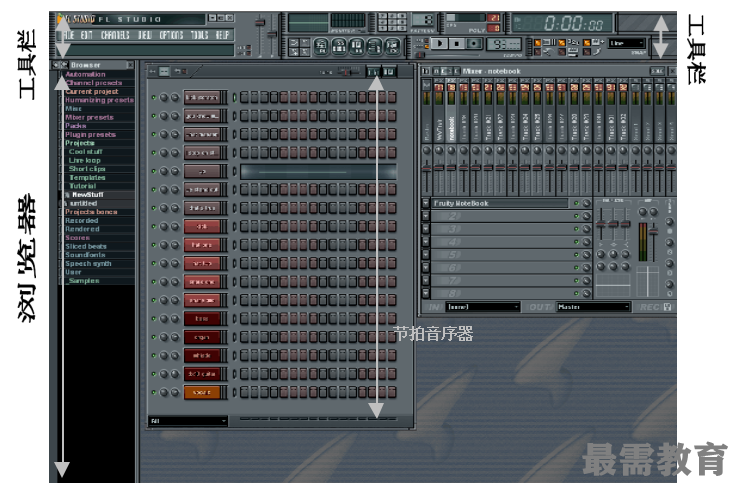This screenshot has height=499, width=734.
Task: Open slot menu arrow for Fruity NoteBook
Action: click(x=426, y=203)
